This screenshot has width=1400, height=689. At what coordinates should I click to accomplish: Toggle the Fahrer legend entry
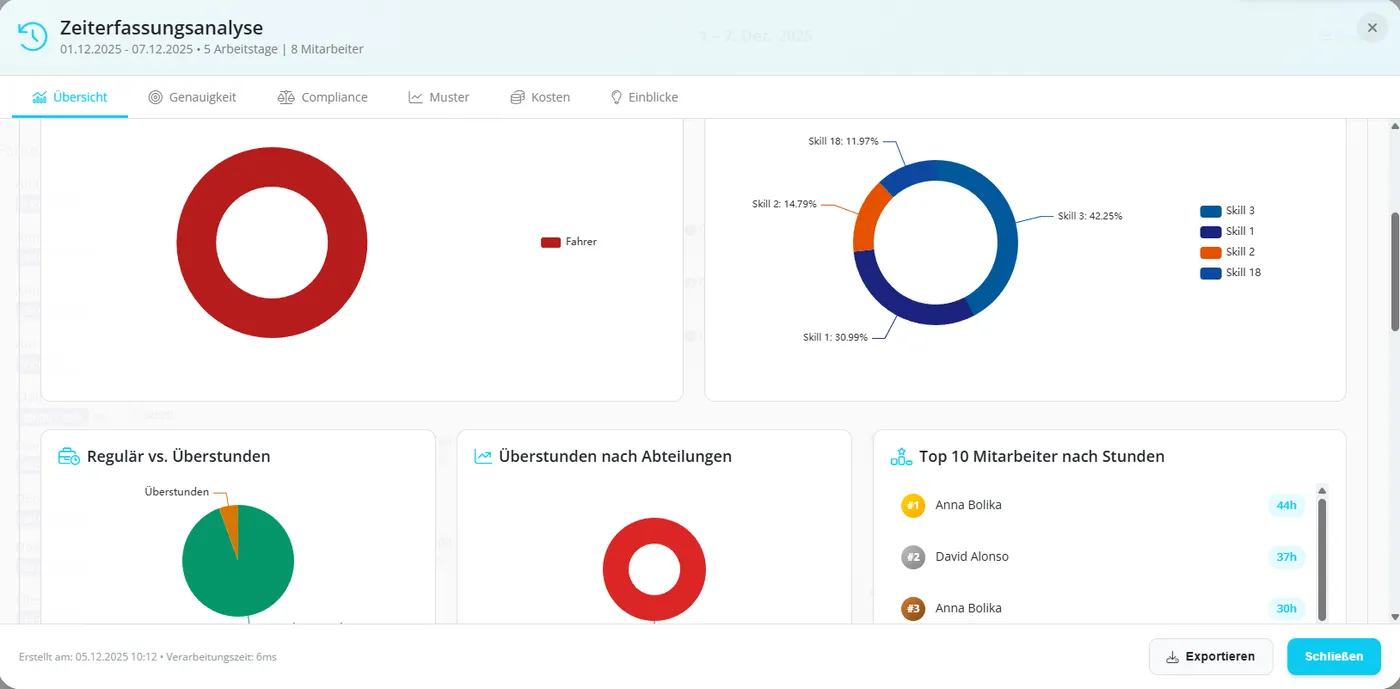click(568, 241)
